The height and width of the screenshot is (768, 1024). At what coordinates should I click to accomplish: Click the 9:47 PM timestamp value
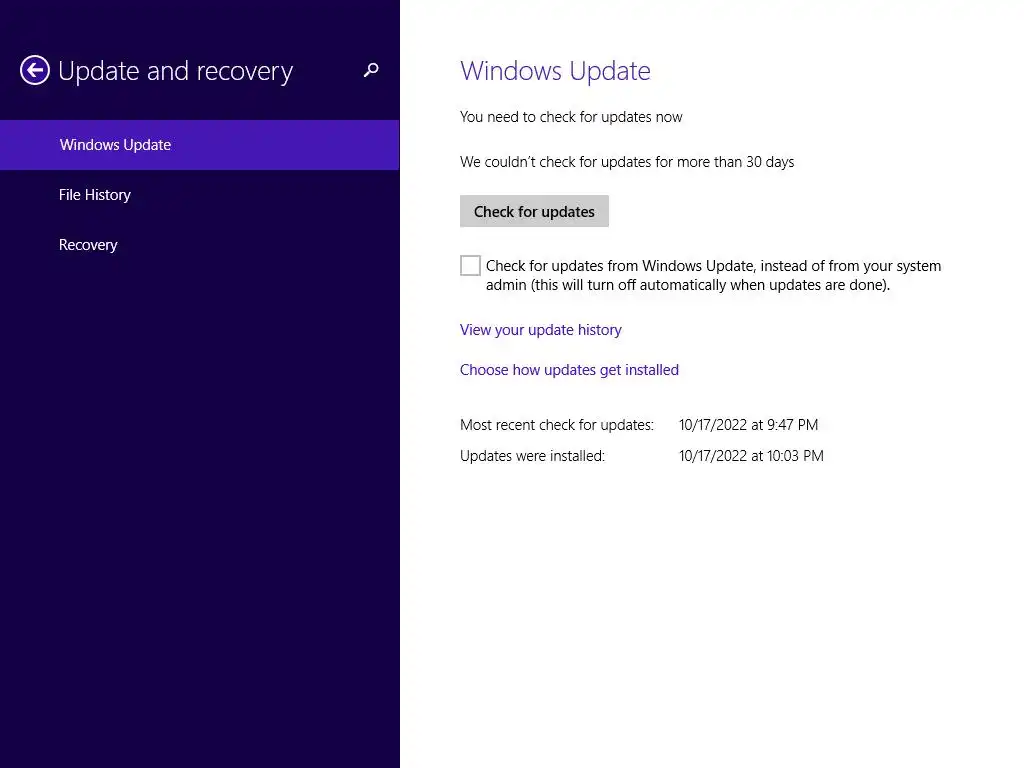pyautogui.click(x=748, y=425)
